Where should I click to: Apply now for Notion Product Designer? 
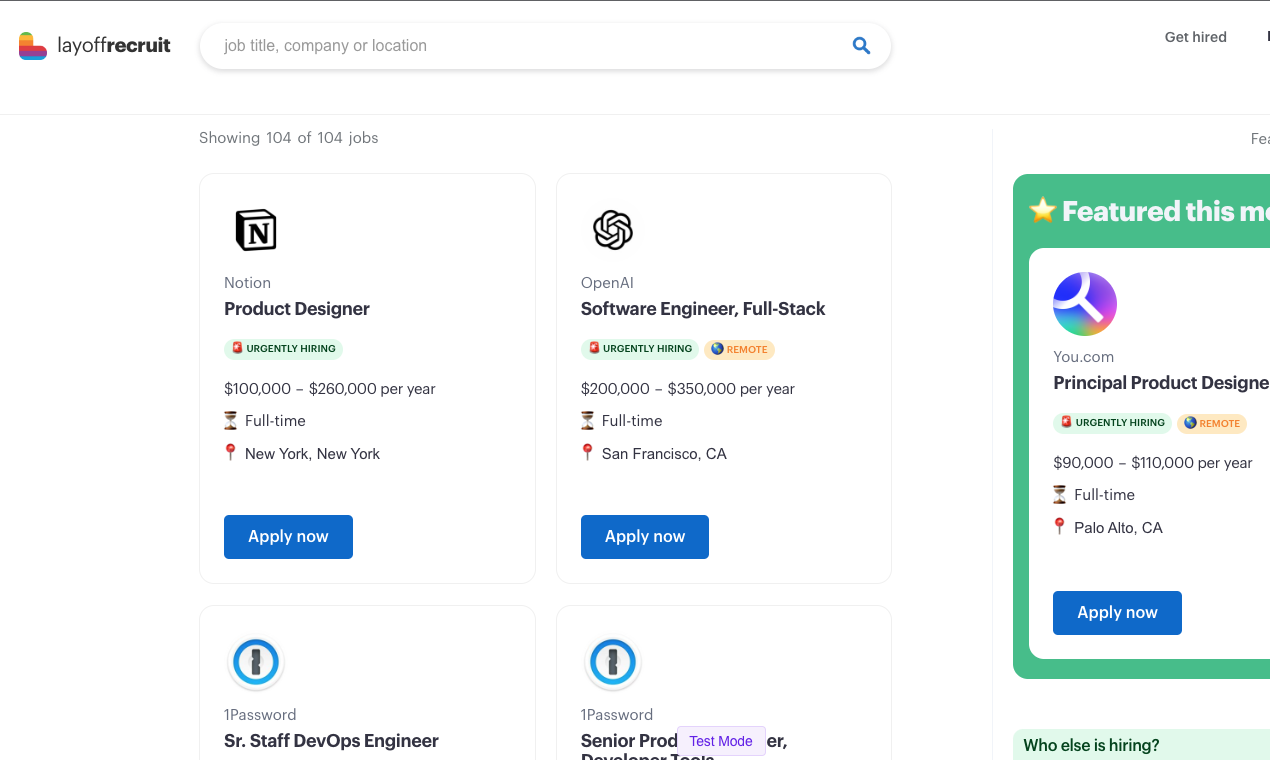[288, 537]
